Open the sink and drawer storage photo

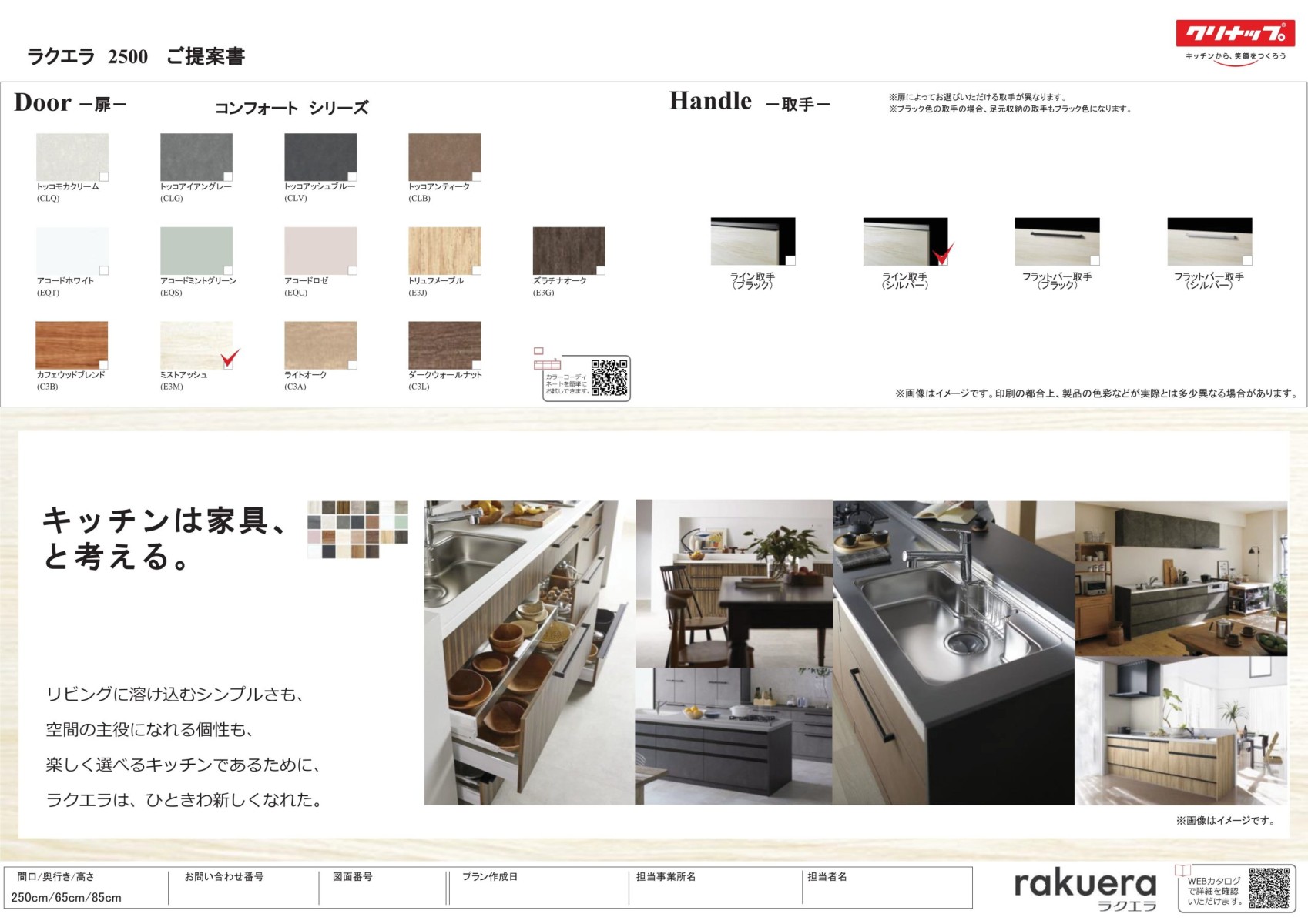tap(529, 653)
